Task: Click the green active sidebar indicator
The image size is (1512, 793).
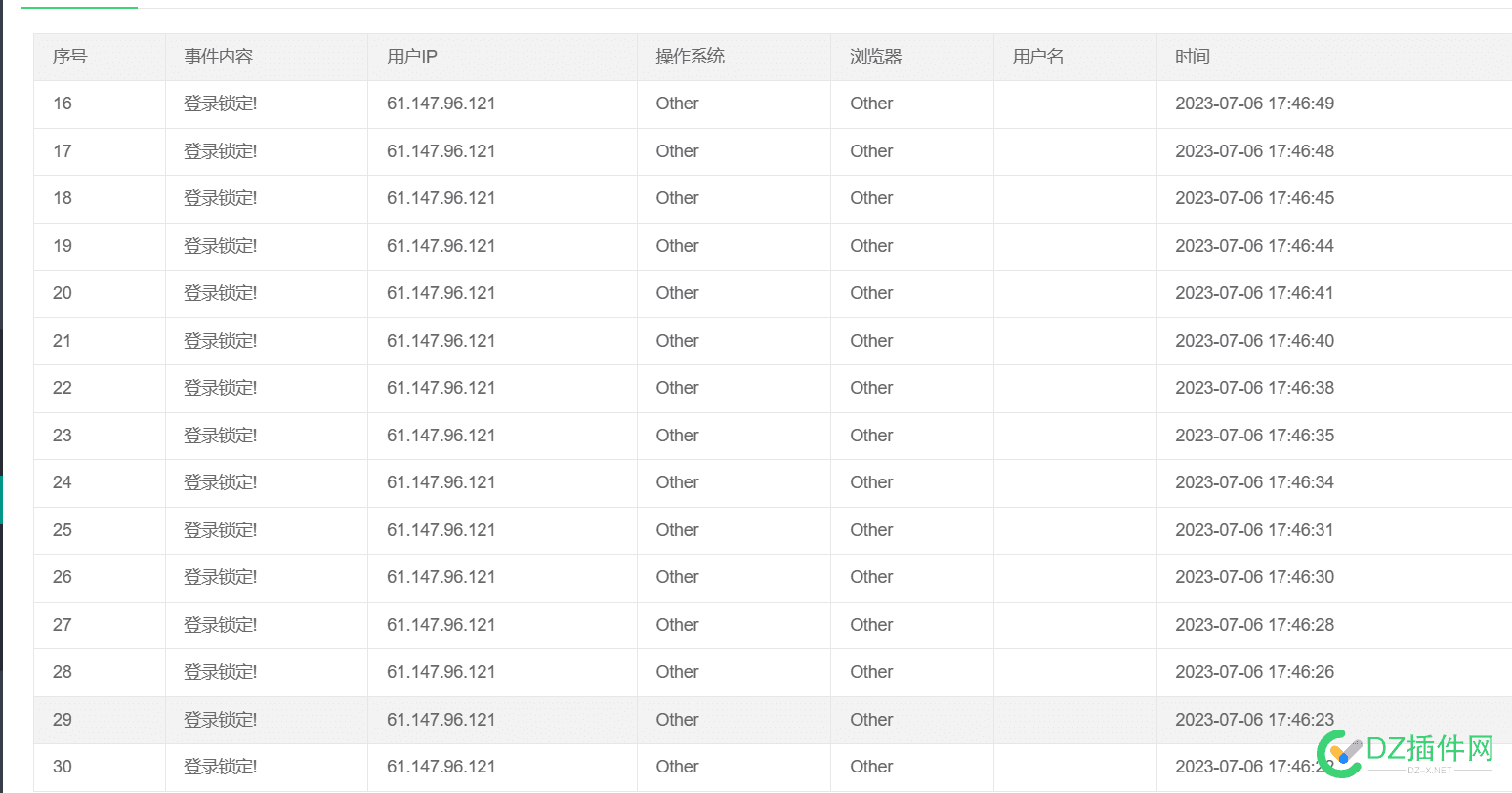Action: [2, 500]
